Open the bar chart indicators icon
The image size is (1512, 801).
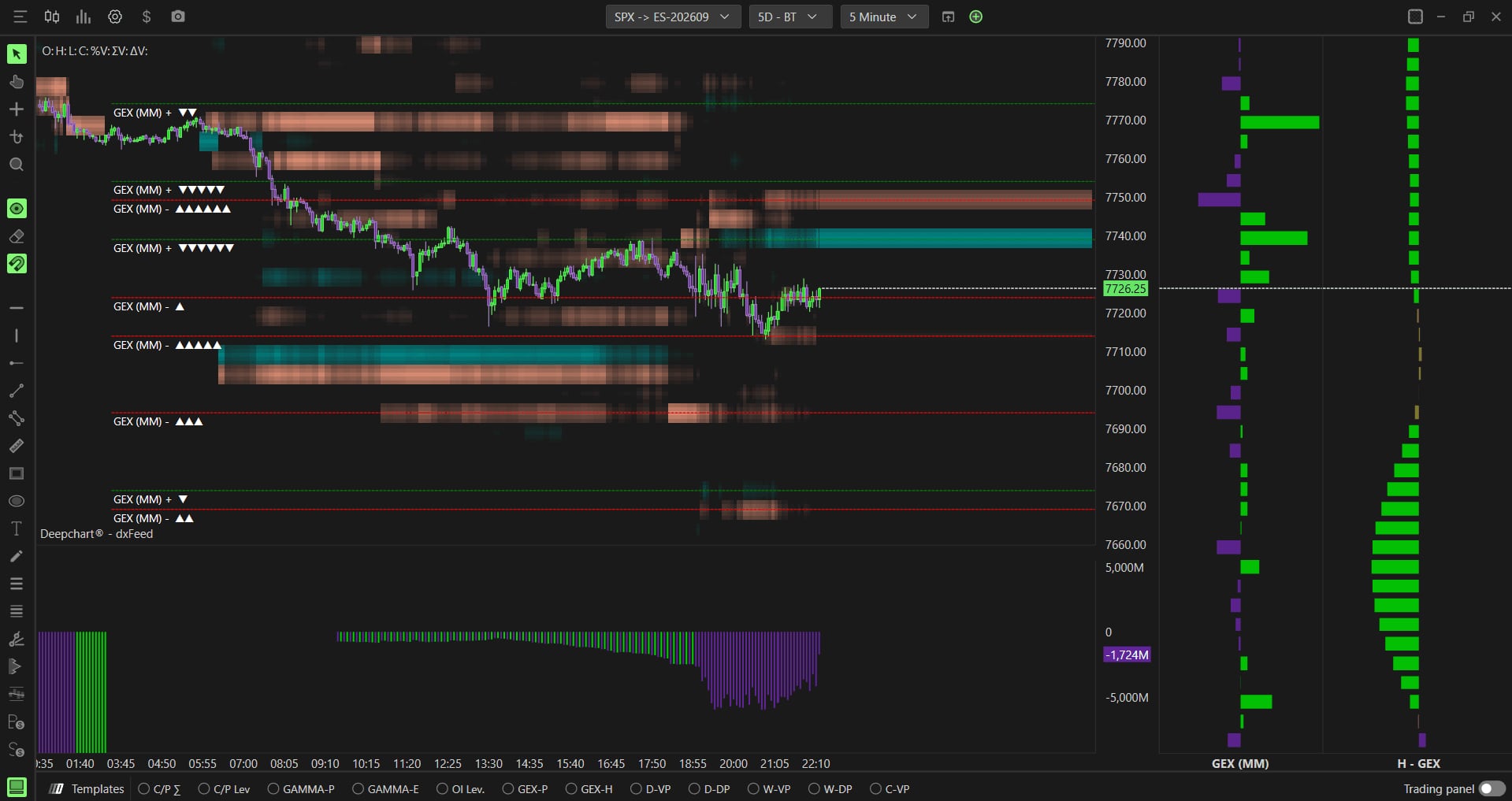coord(84,17)
